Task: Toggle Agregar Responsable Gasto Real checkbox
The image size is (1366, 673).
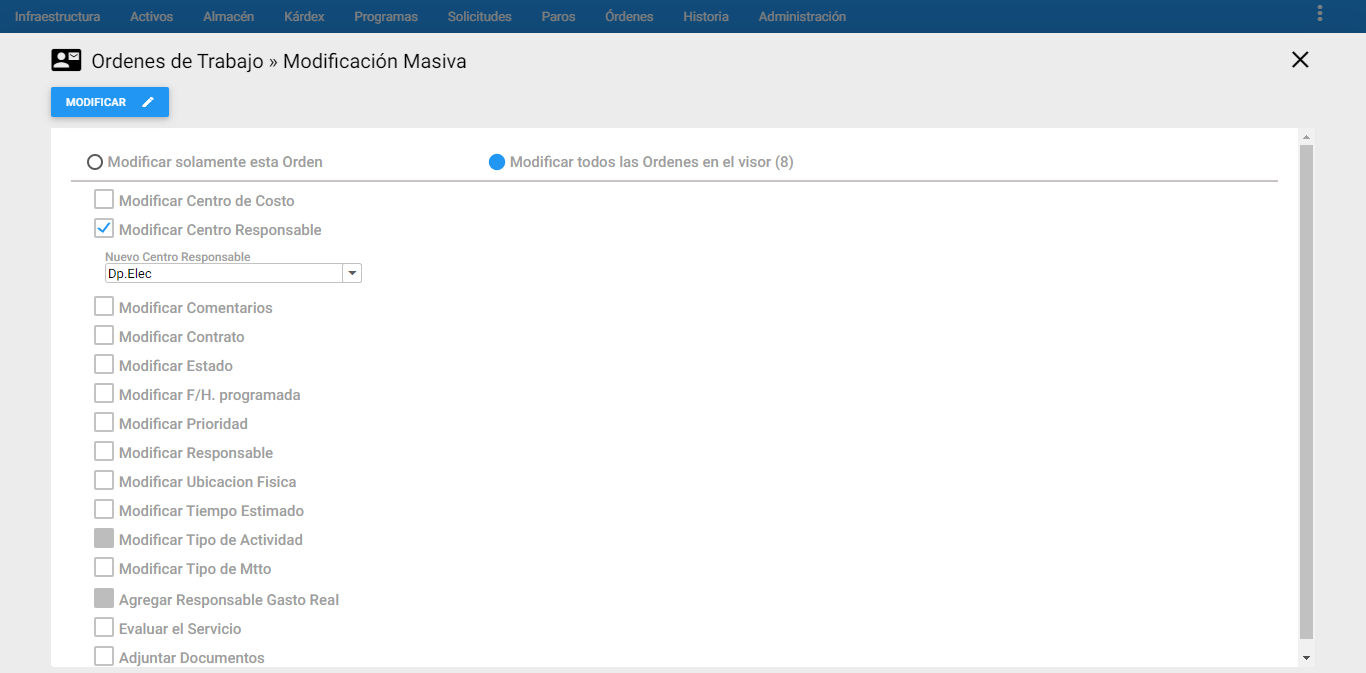Action: [x=104, y=598]
